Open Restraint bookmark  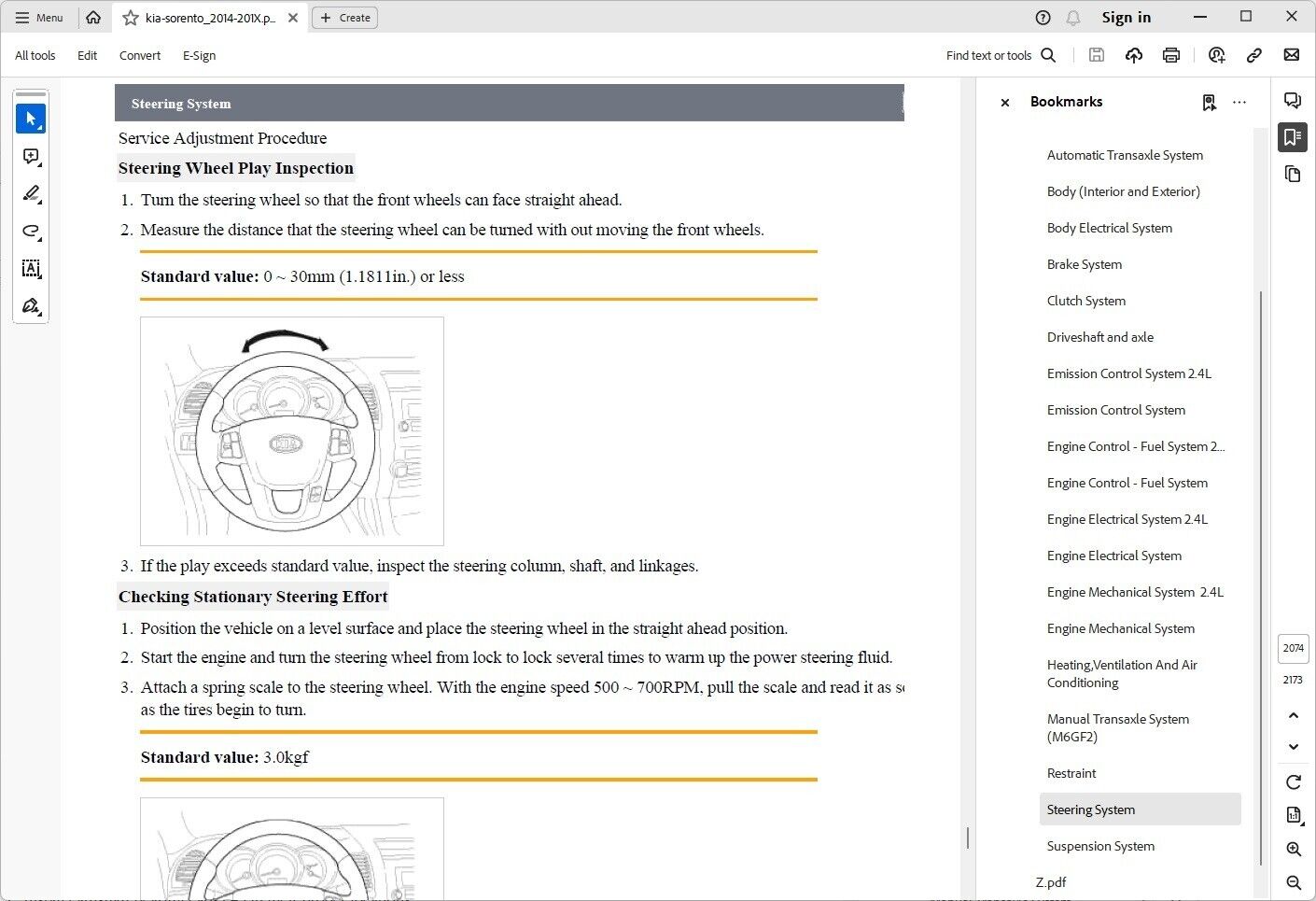[x=1071, y=773]
